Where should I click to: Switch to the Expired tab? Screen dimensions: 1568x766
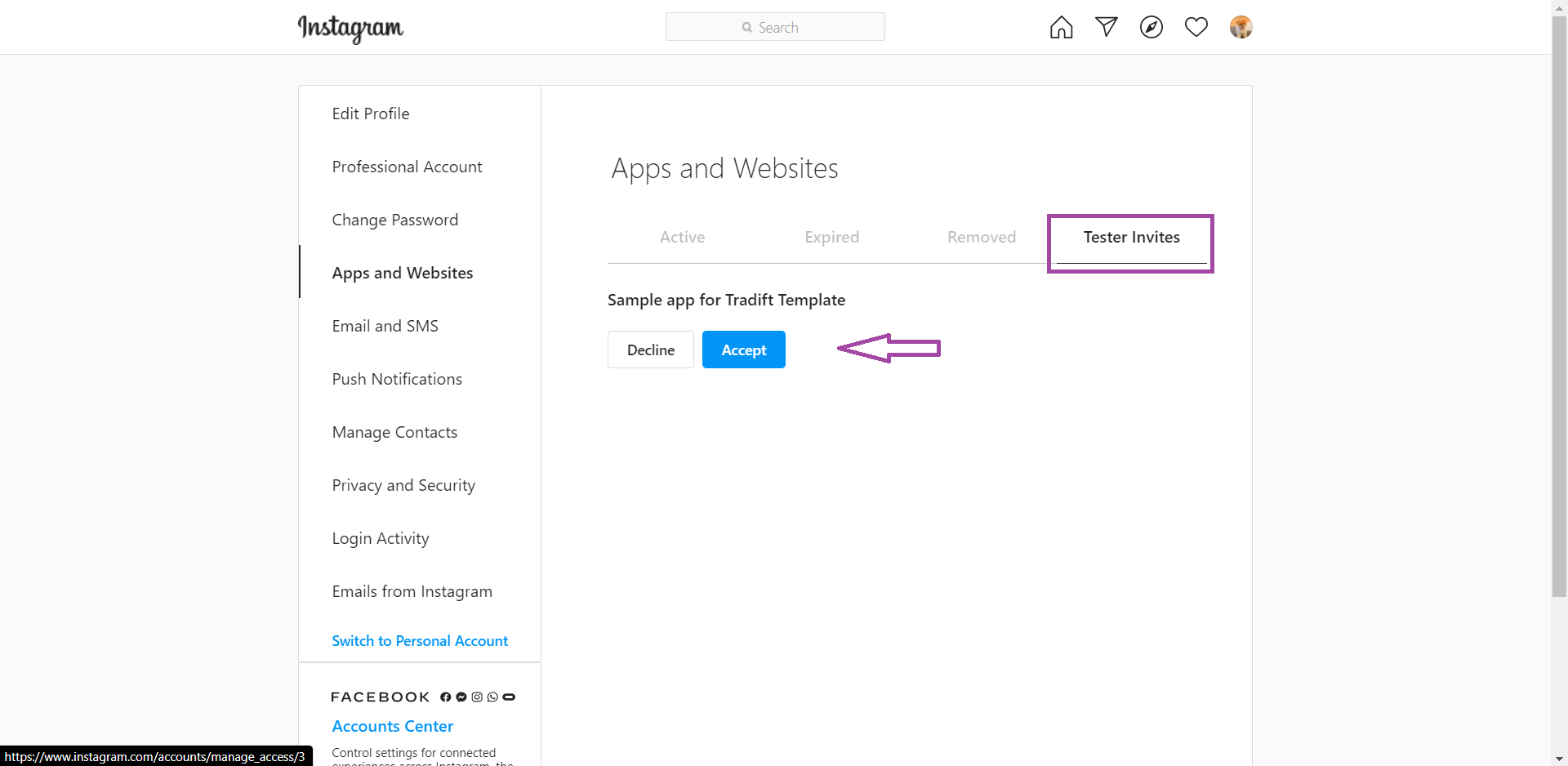pos(831,237)
